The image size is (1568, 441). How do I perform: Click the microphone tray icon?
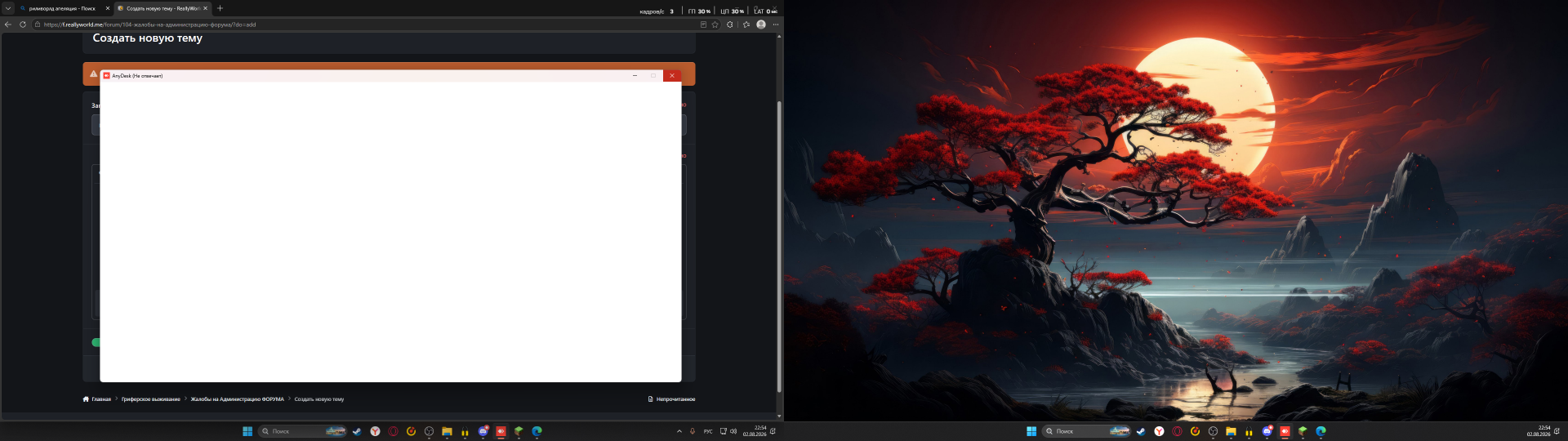pos(693,431)
